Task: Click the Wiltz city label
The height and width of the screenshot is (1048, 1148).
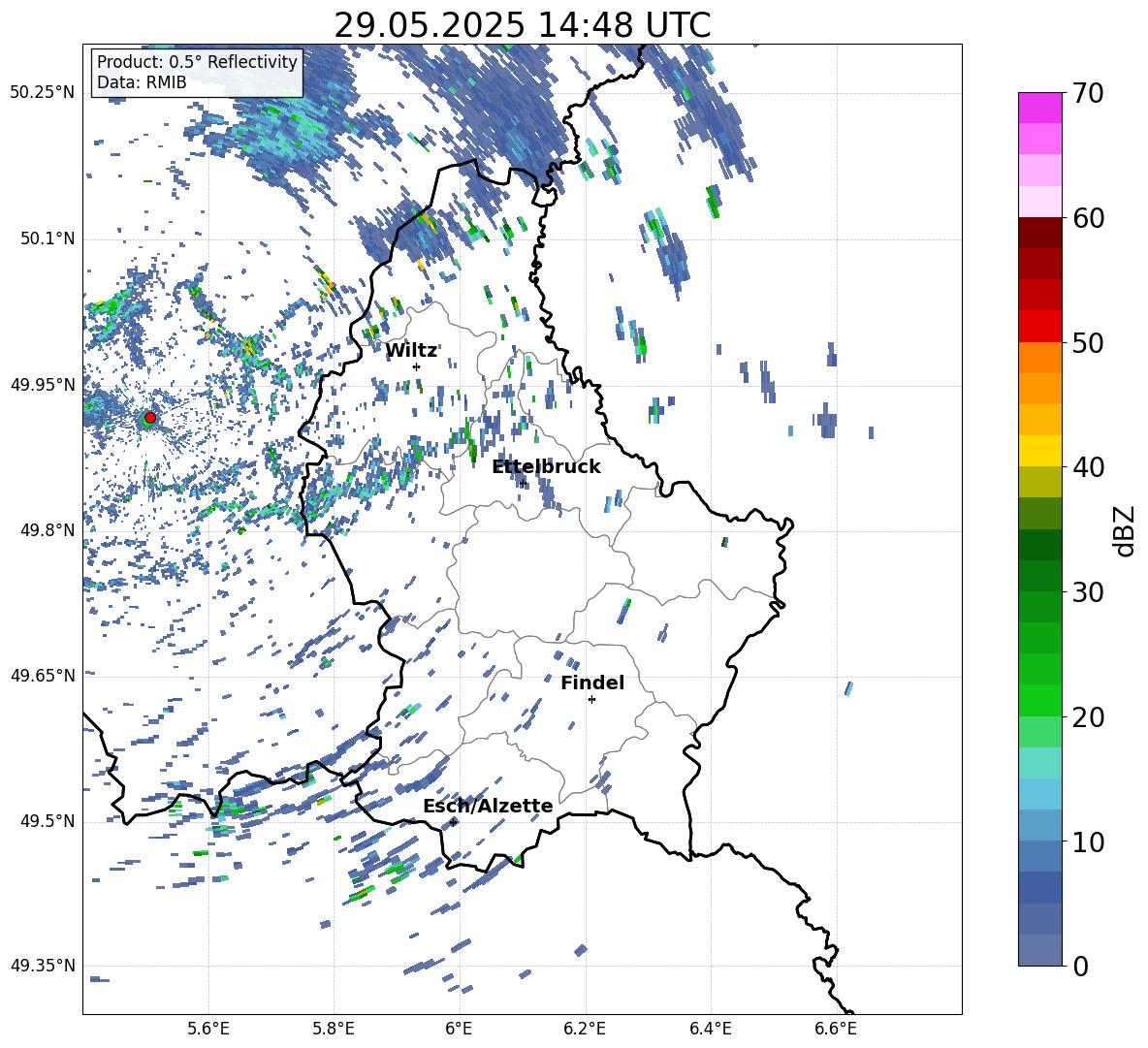Action: (x=411, y=351)
